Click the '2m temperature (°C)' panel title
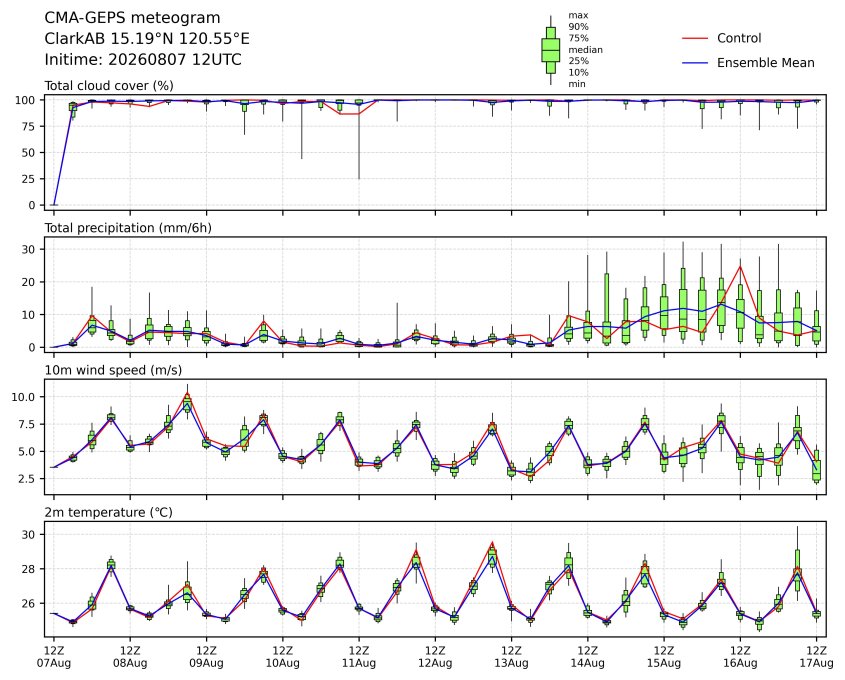The width and height of the screenshot is (845, 680). (x=108, y=512)
